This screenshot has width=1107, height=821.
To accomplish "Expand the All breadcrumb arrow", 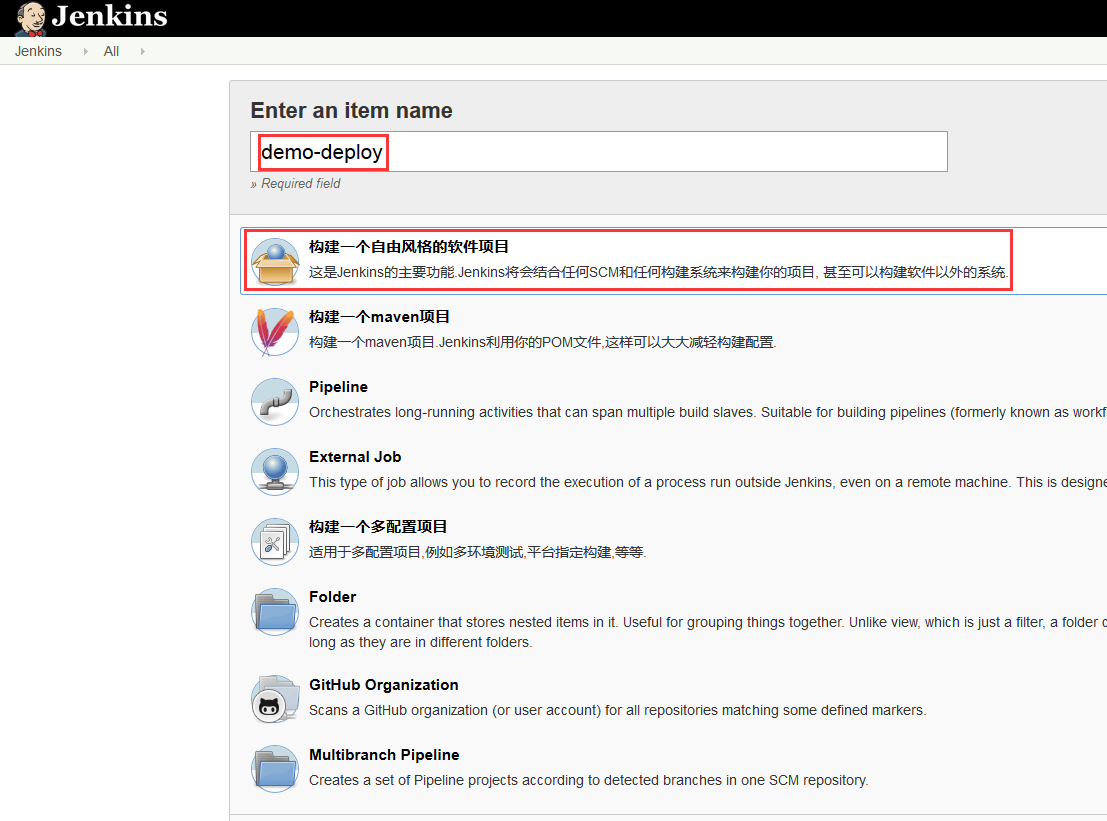I will (143, 52).
